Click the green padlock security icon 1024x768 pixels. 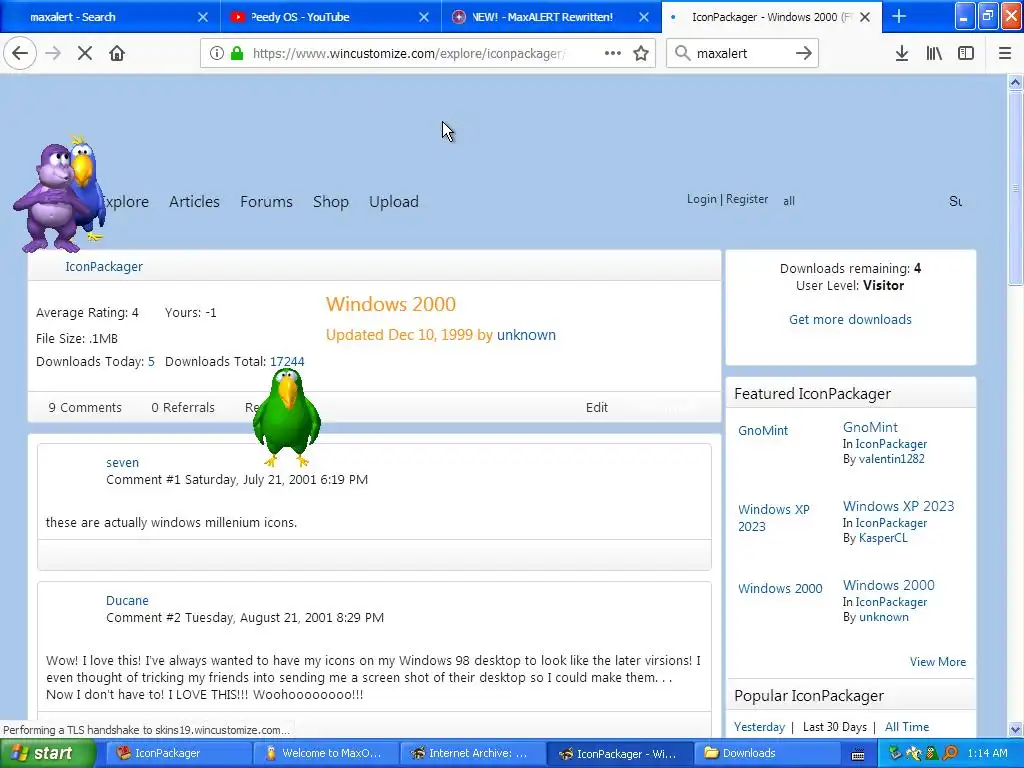point(237,53)
